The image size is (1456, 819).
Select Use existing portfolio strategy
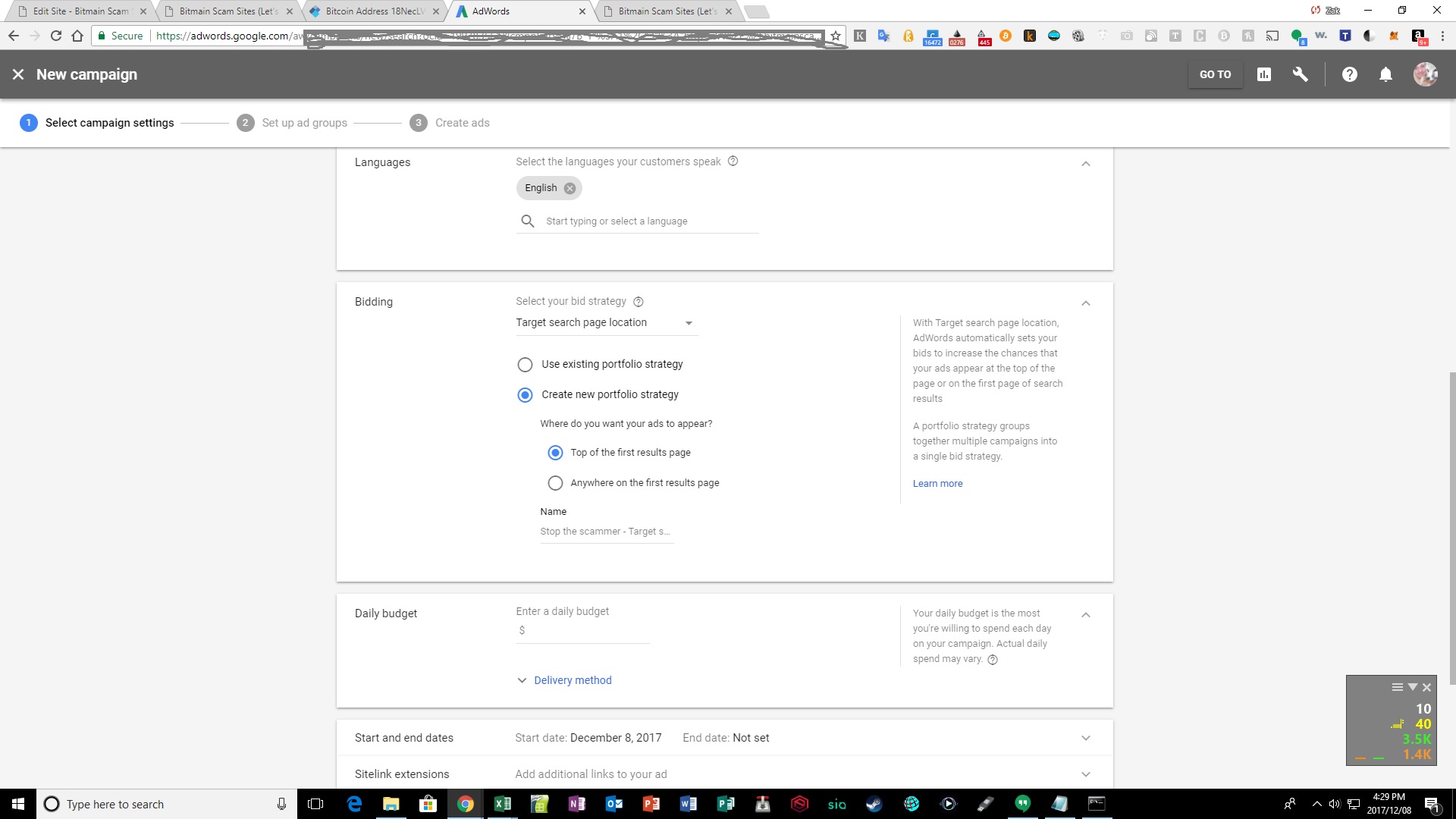525,365
